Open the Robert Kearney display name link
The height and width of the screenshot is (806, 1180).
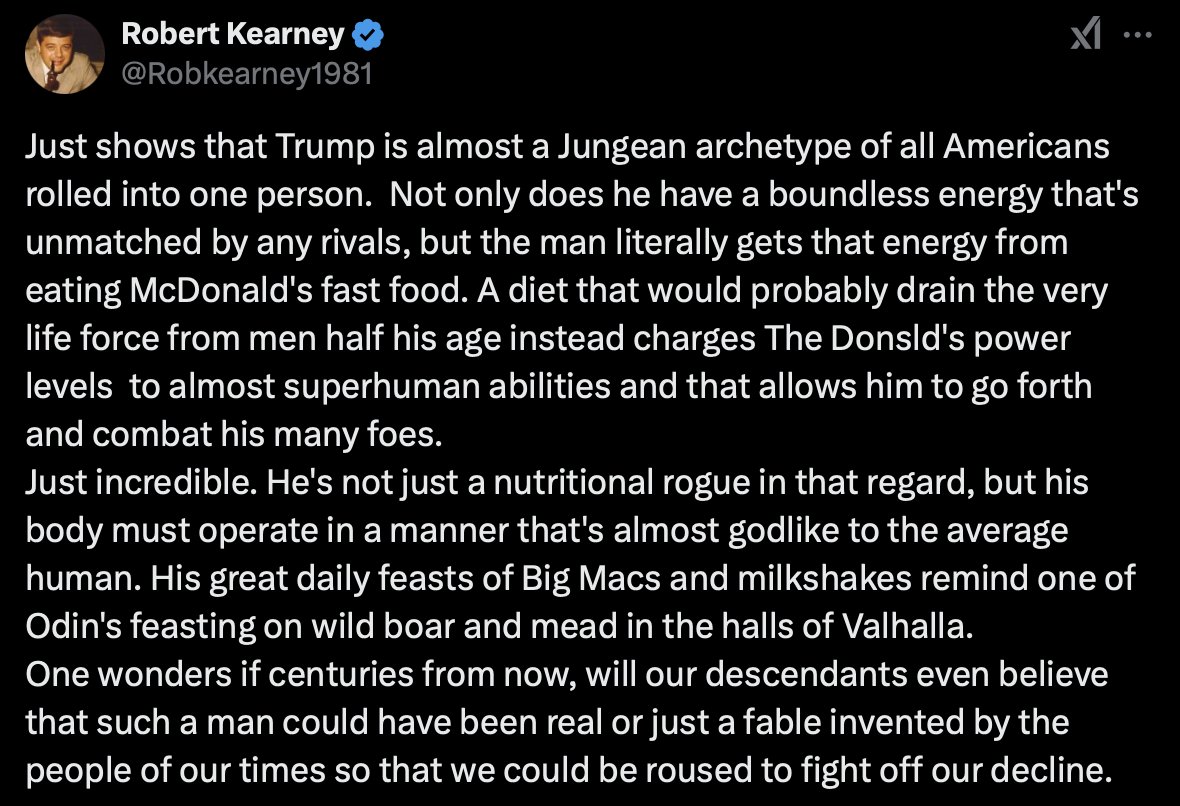coord(232,36)
